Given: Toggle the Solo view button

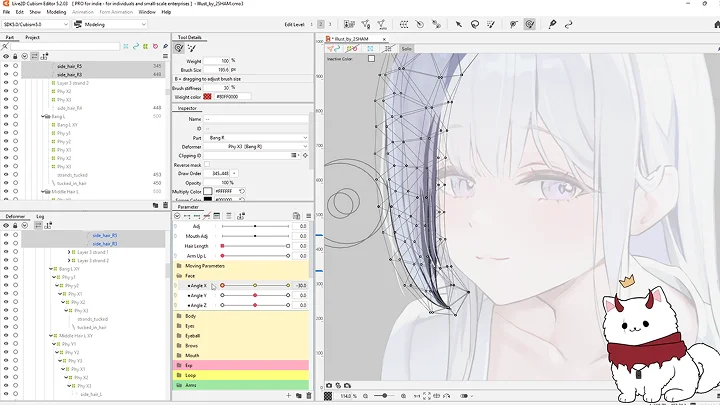Looking at the screenshot, I should (x=406, y=49).
